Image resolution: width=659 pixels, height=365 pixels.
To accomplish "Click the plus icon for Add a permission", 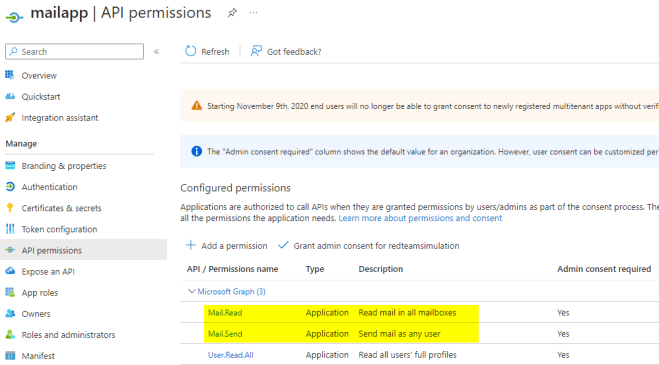I will (191, 245).
